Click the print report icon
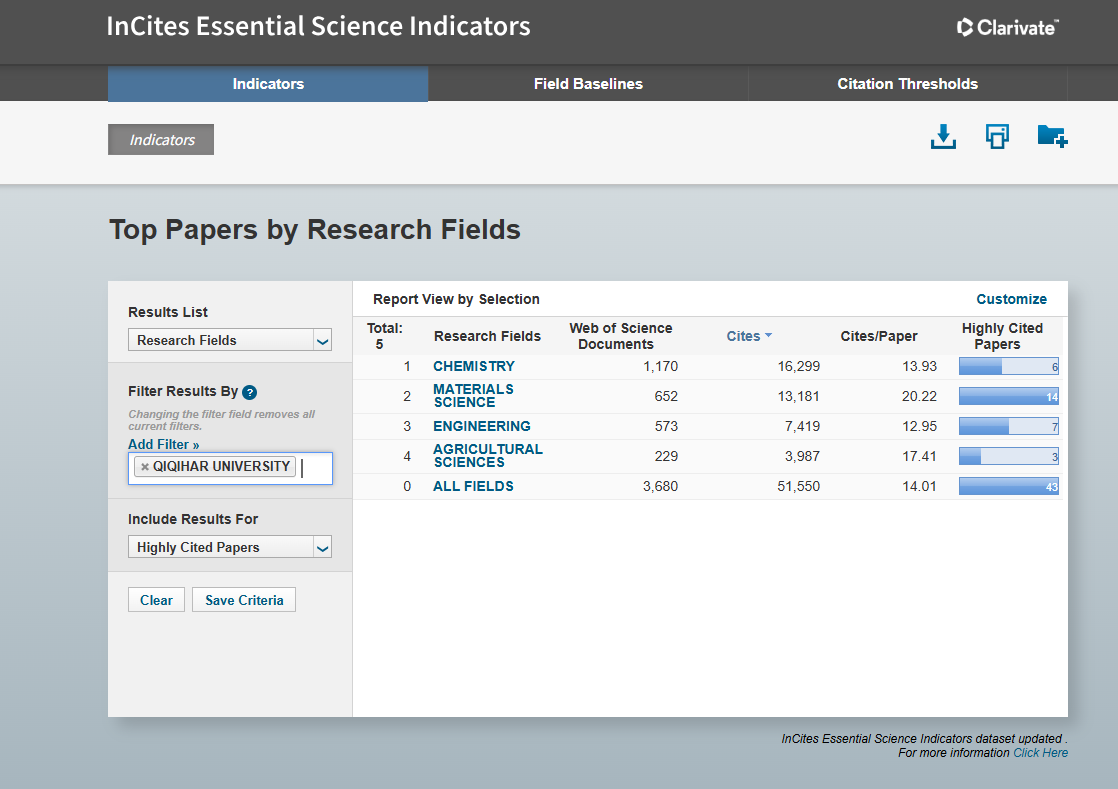 click(997, 137)
